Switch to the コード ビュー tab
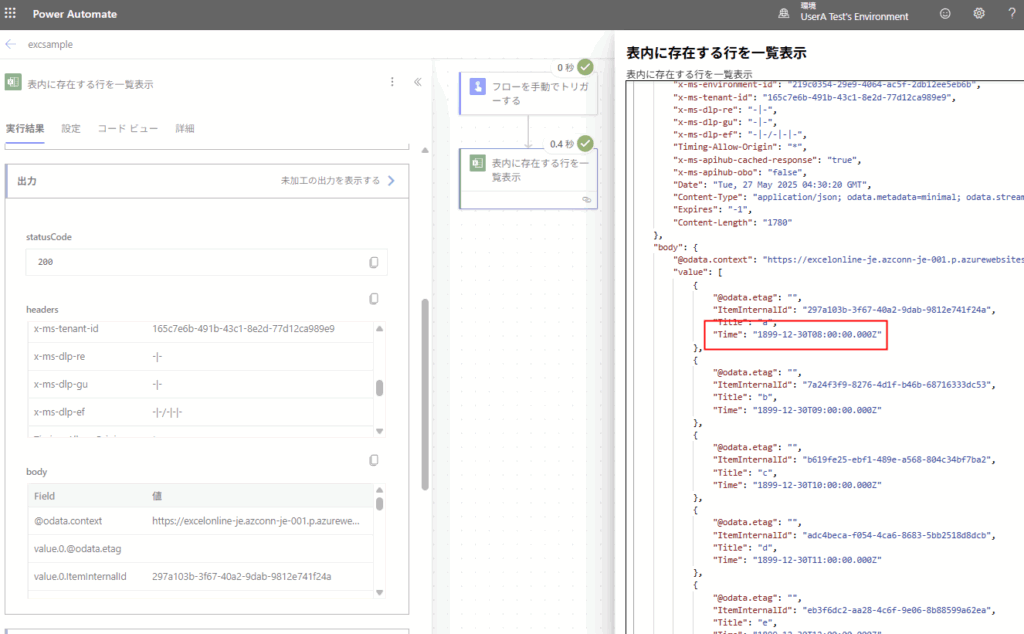This screenshot has width=1024, height=634. coord(128,129)
